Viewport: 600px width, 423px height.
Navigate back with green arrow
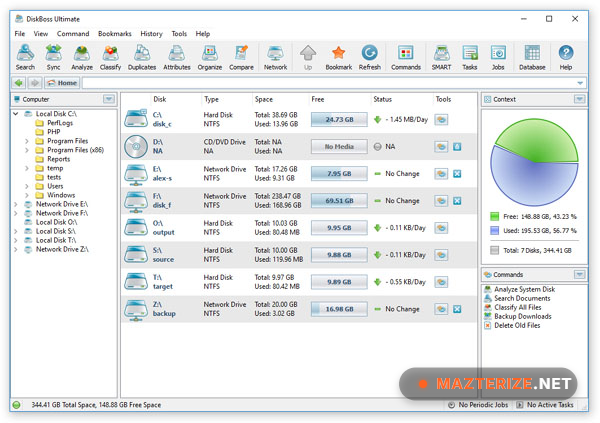19,83
